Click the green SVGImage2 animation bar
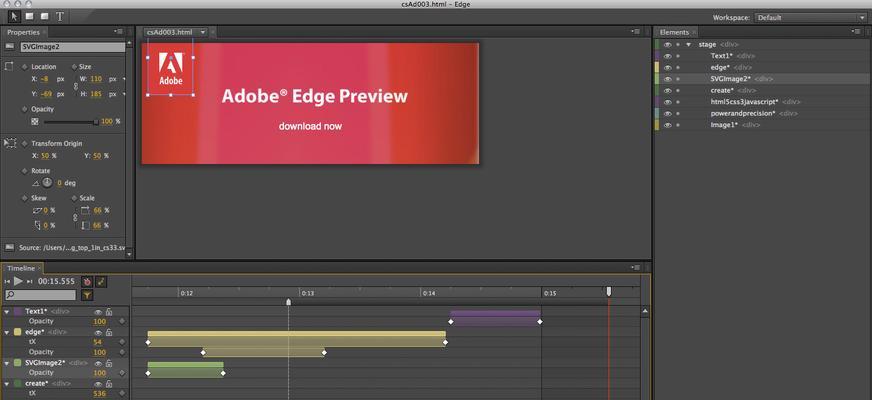 click(185, 366)
